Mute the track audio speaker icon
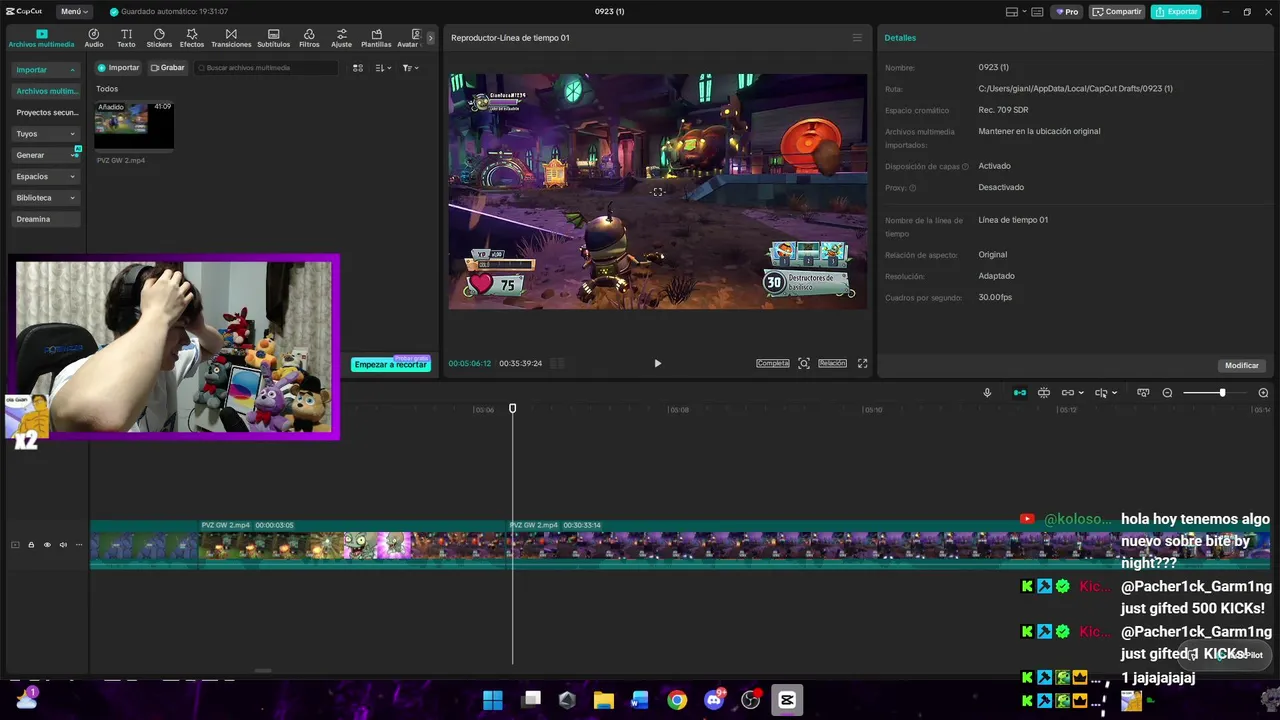Image resolution: width=1280 pixels, height=720 pixels. coord(63,545)
